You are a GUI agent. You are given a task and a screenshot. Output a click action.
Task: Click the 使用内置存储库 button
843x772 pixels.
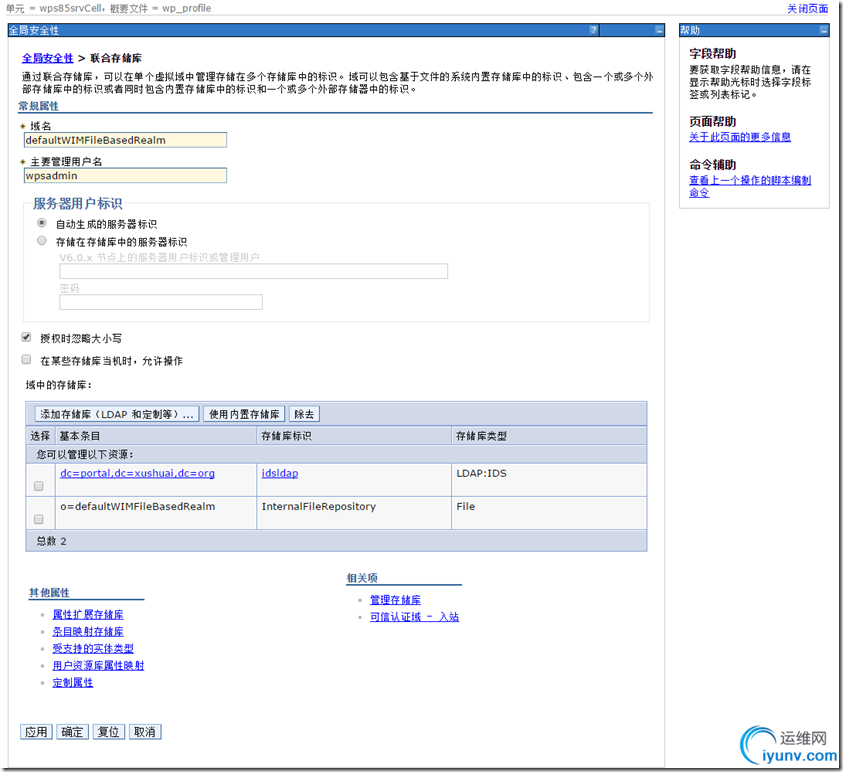(244, 414)
